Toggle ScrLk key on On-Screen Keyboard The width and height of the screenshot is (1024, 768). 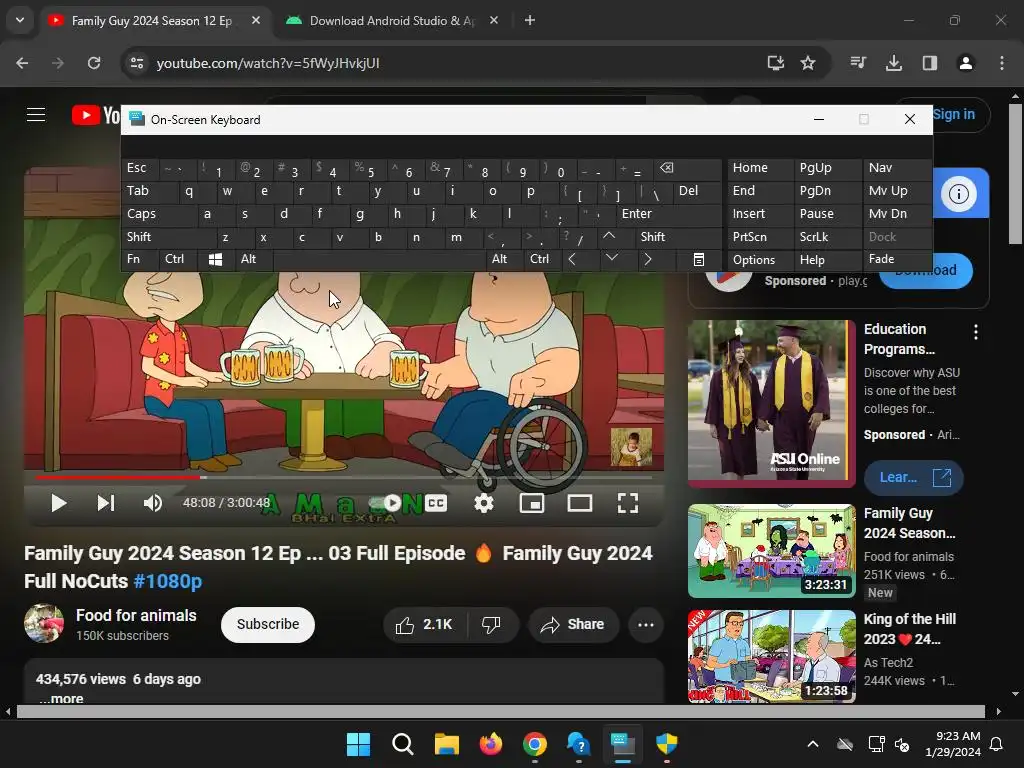coord(827,237)
